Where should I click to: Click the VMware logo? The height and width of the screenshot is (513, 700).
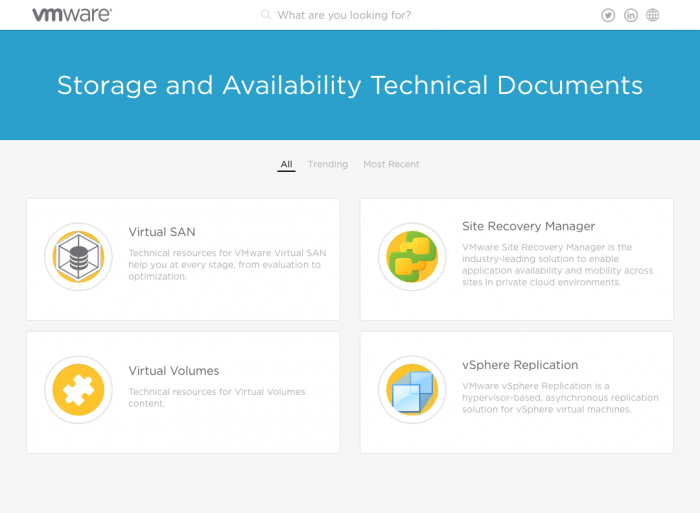72,15
